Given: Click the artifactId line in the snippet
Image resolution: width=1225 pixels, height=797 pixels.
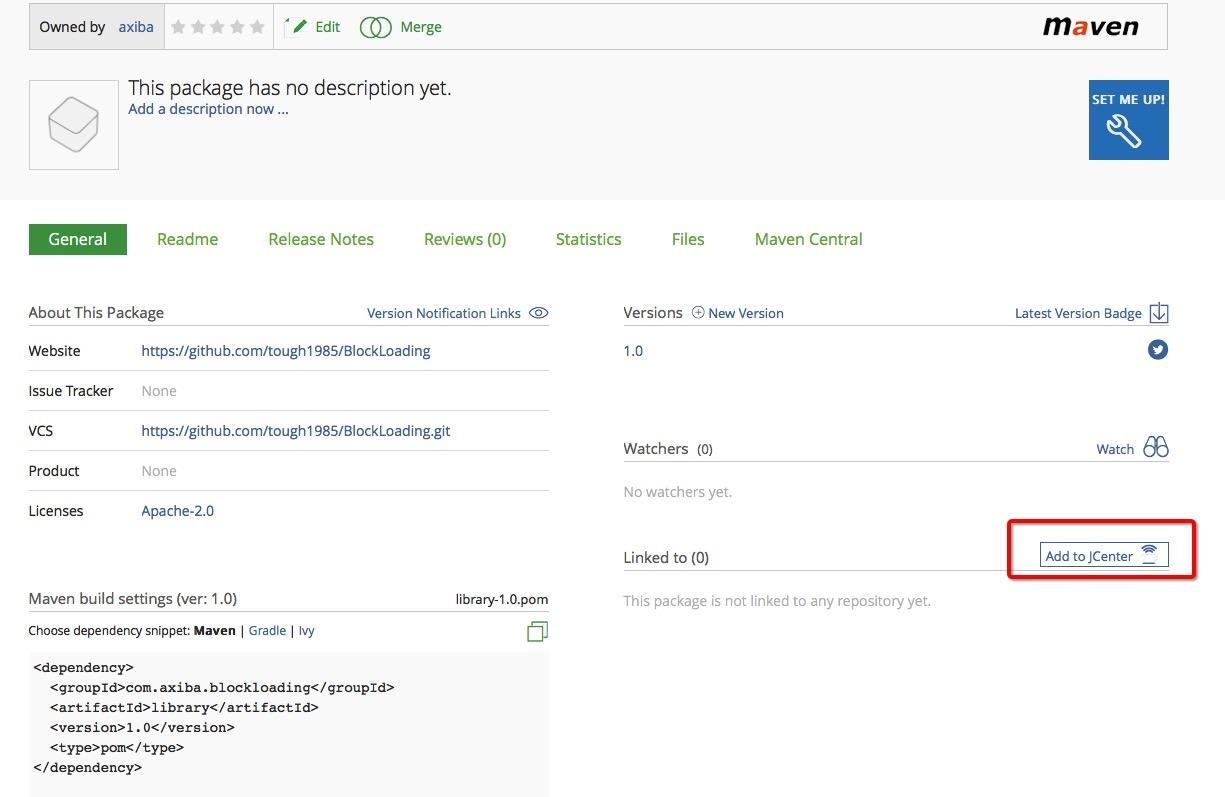Looking at the screenshot, I should (184, 707).
